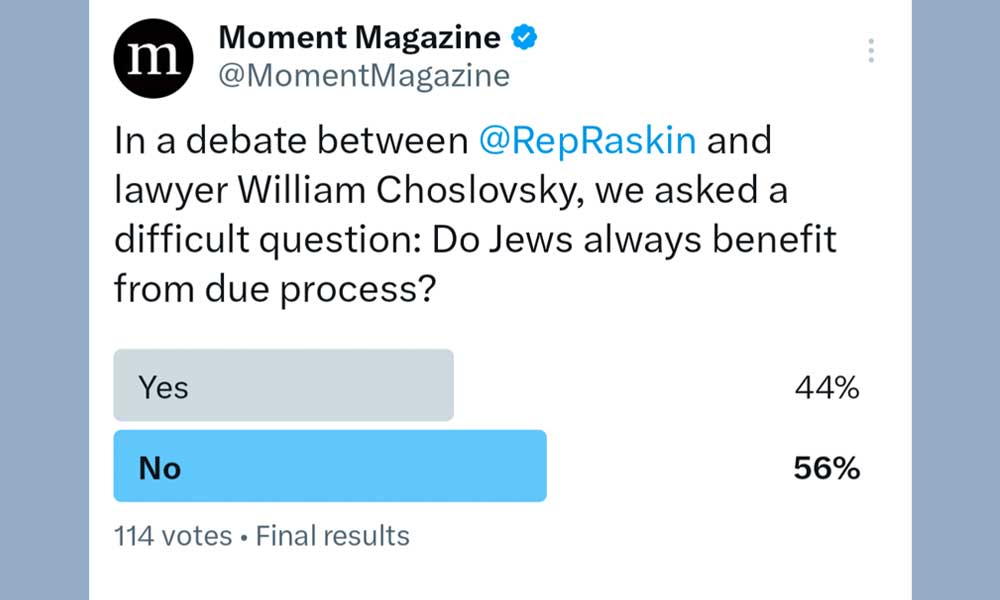Click the blue verified checkmark badge
This screenshot has height=600, width=1000.
tap(524, 38)
